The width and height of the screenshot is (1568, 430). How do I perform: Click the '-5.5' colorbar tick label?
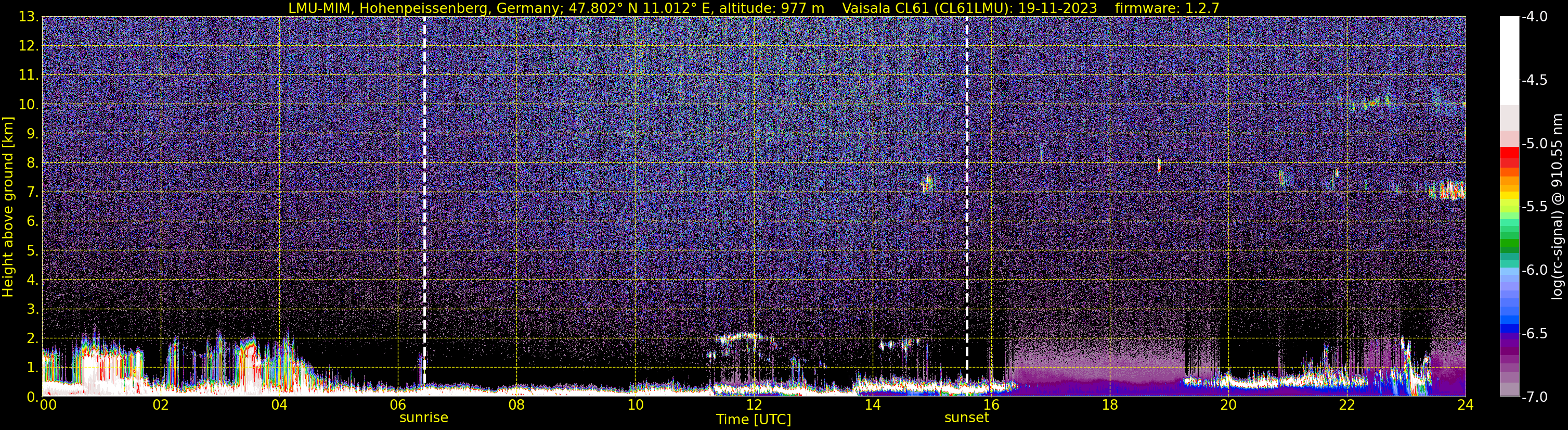1534,207
